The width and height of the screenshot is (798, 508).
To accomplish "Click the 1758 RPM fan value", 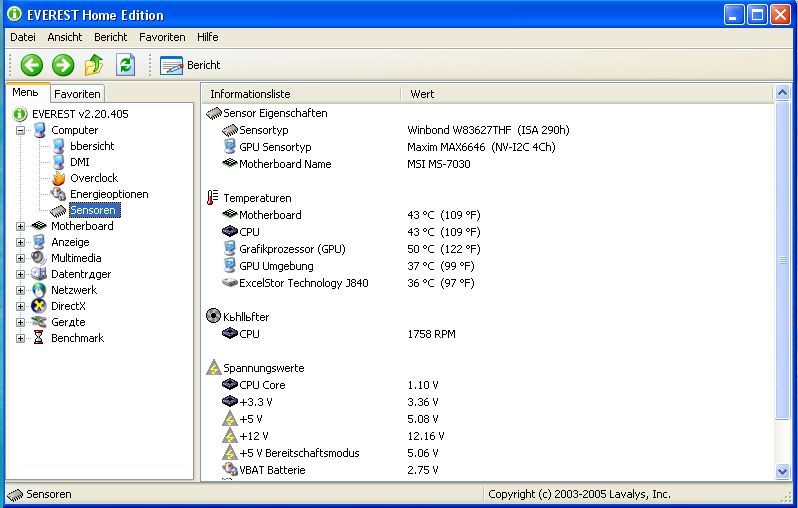I will click(x=432, y=334).
